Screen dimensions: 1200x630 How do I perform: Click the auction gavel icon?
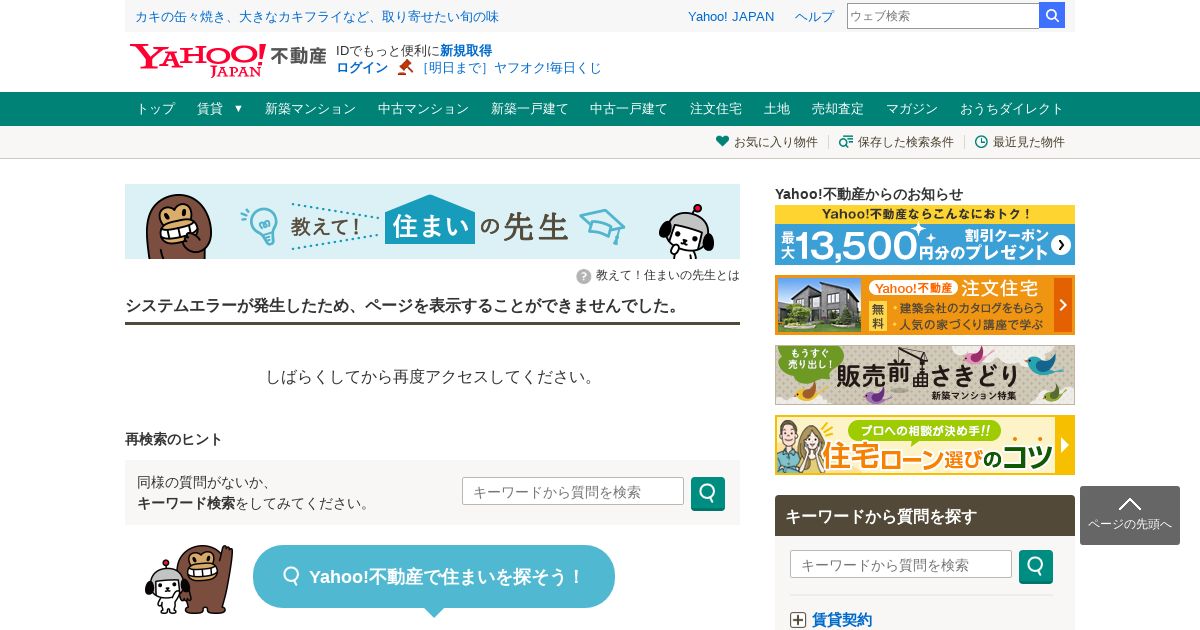pos(405,67)
